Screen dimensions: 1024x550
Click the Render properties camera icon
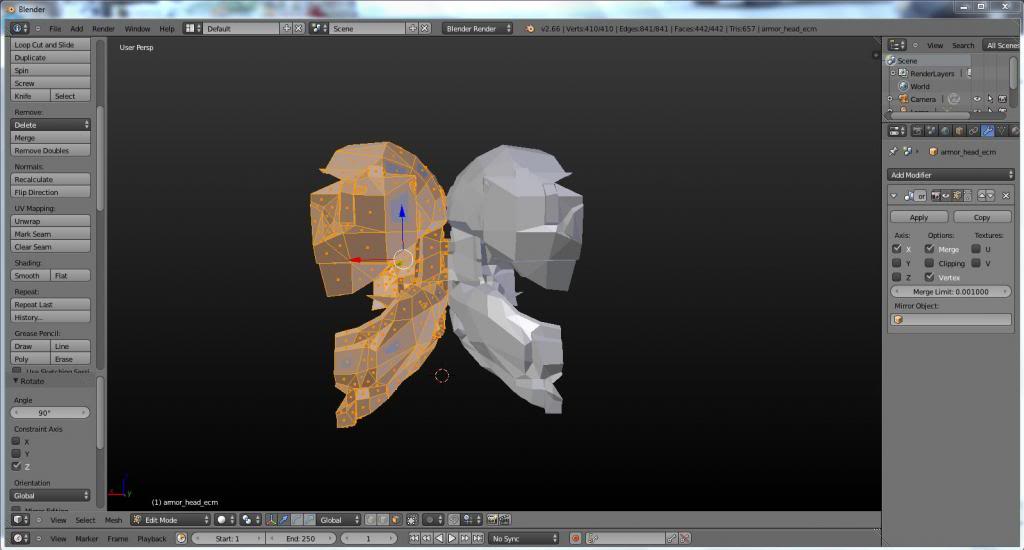[915, 130]
